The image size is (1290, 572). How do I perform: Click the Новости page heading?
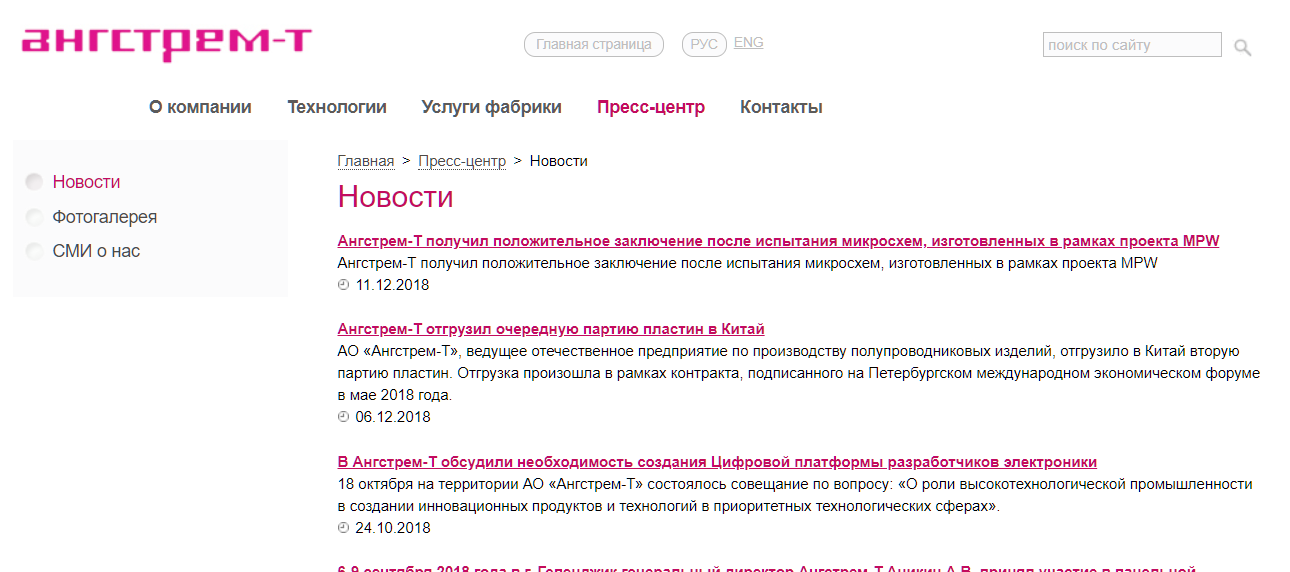pyautogui.click(x=396, y=197)
